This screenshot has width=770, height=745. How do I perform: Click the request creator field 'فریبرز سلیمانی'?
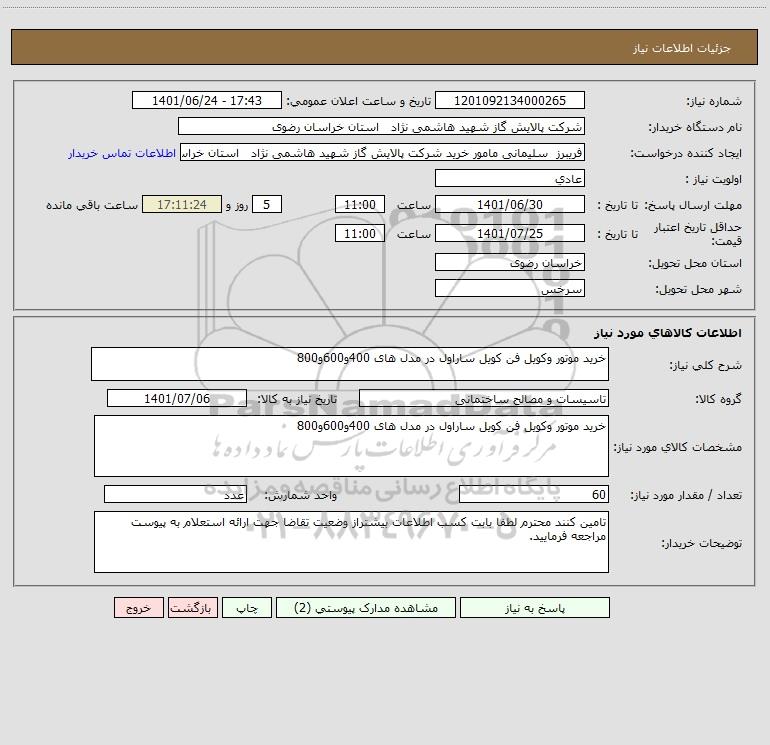click(x=382, y=152)
